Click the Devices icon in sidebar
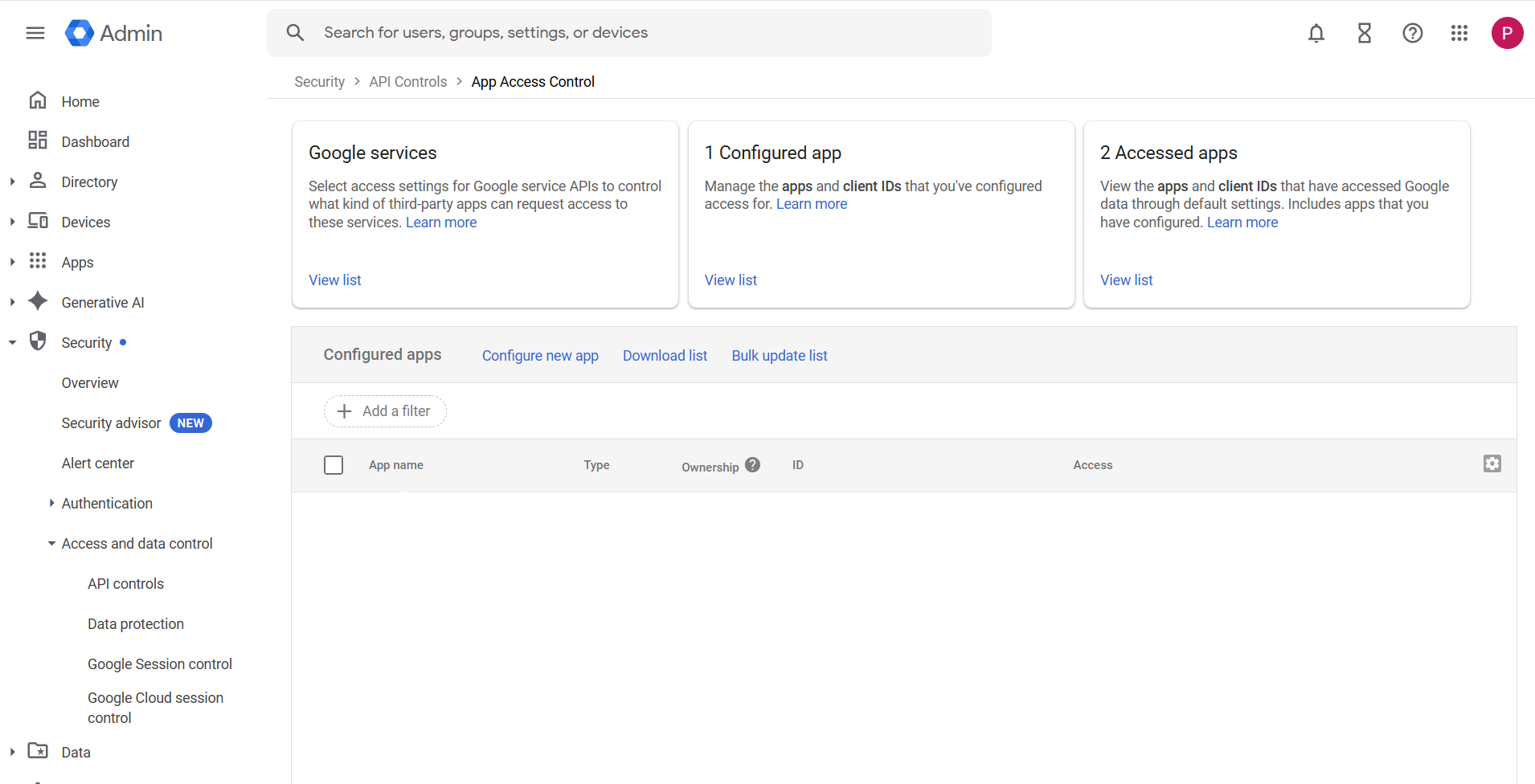 (38, 221)
